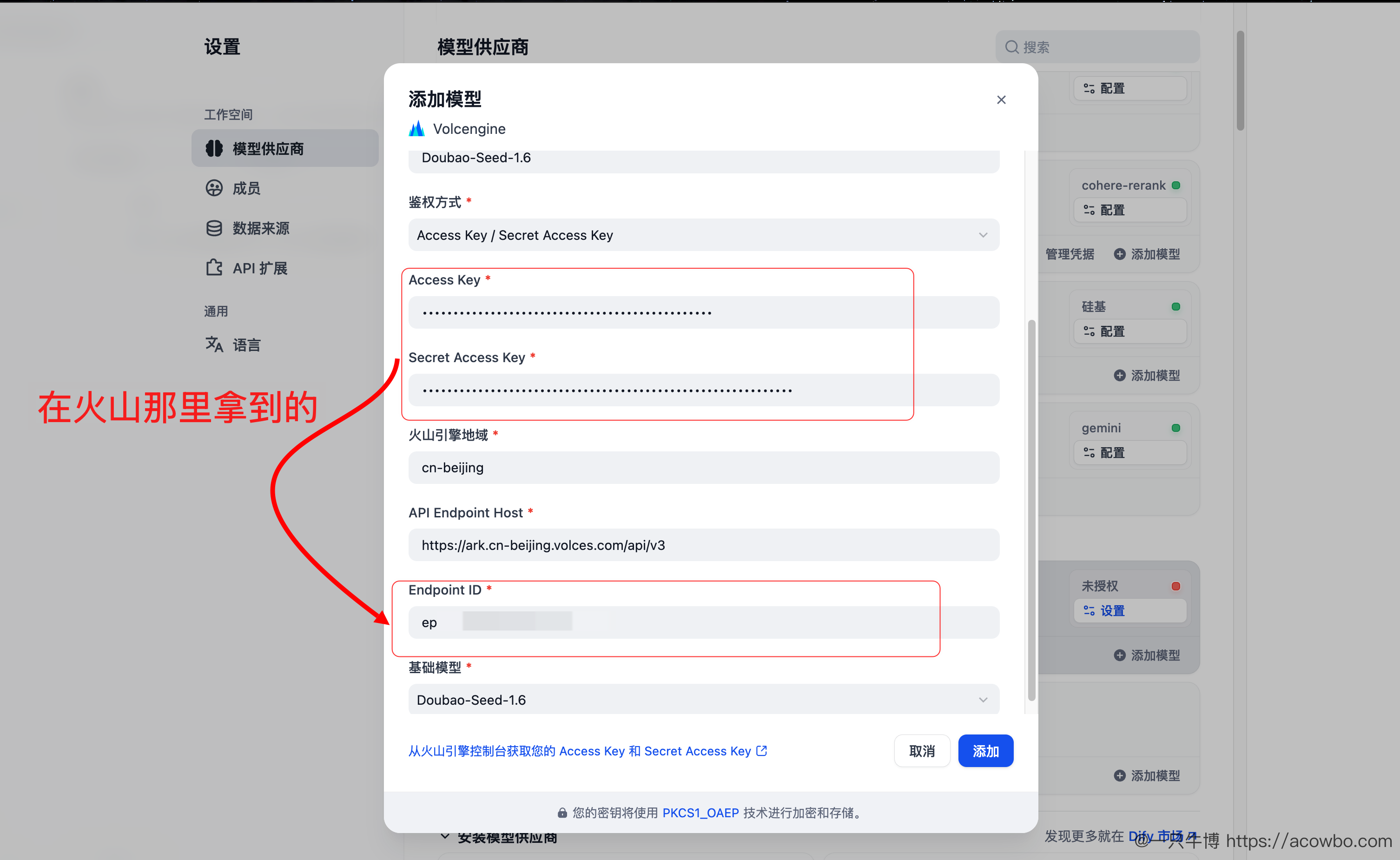Go to 成员 settings section
The width and height of the screenshot is (1400, 860).
(x=246, y=188)
